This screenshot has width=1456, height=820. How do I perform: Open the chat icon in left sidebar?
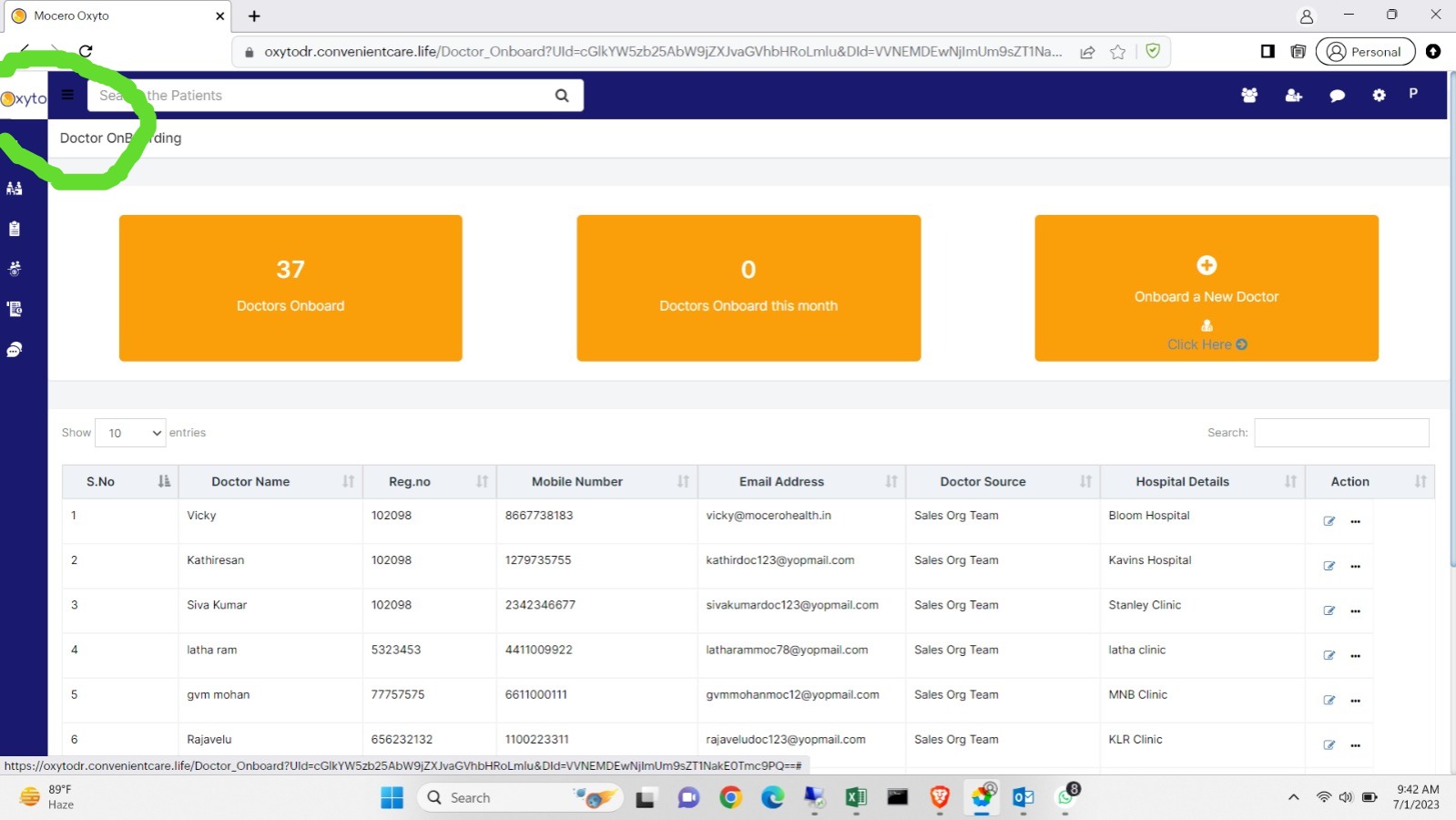tap(15, 350)
